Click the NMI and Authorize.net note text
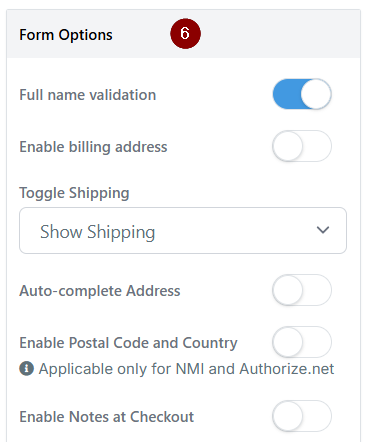The height and width of the screenshot is (442, 370). click(186, 369)
